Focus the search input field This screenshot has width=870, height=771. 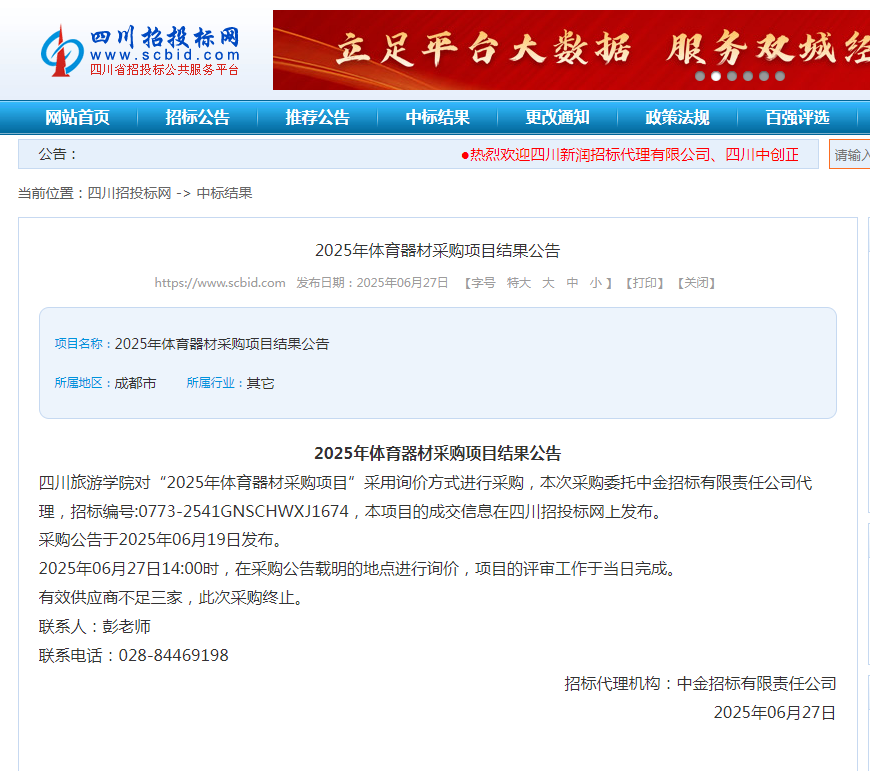(x=849, y=154)
